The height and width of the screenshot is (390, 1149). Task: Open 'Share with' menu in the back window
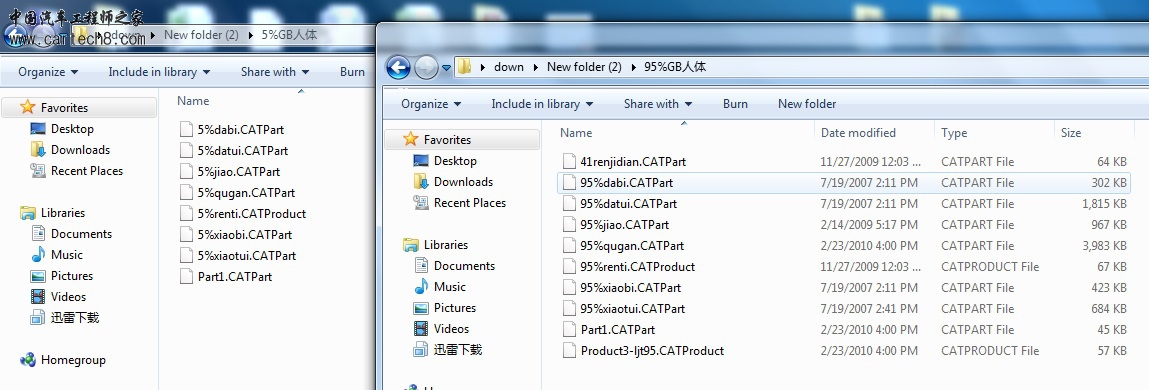point(275,72)
